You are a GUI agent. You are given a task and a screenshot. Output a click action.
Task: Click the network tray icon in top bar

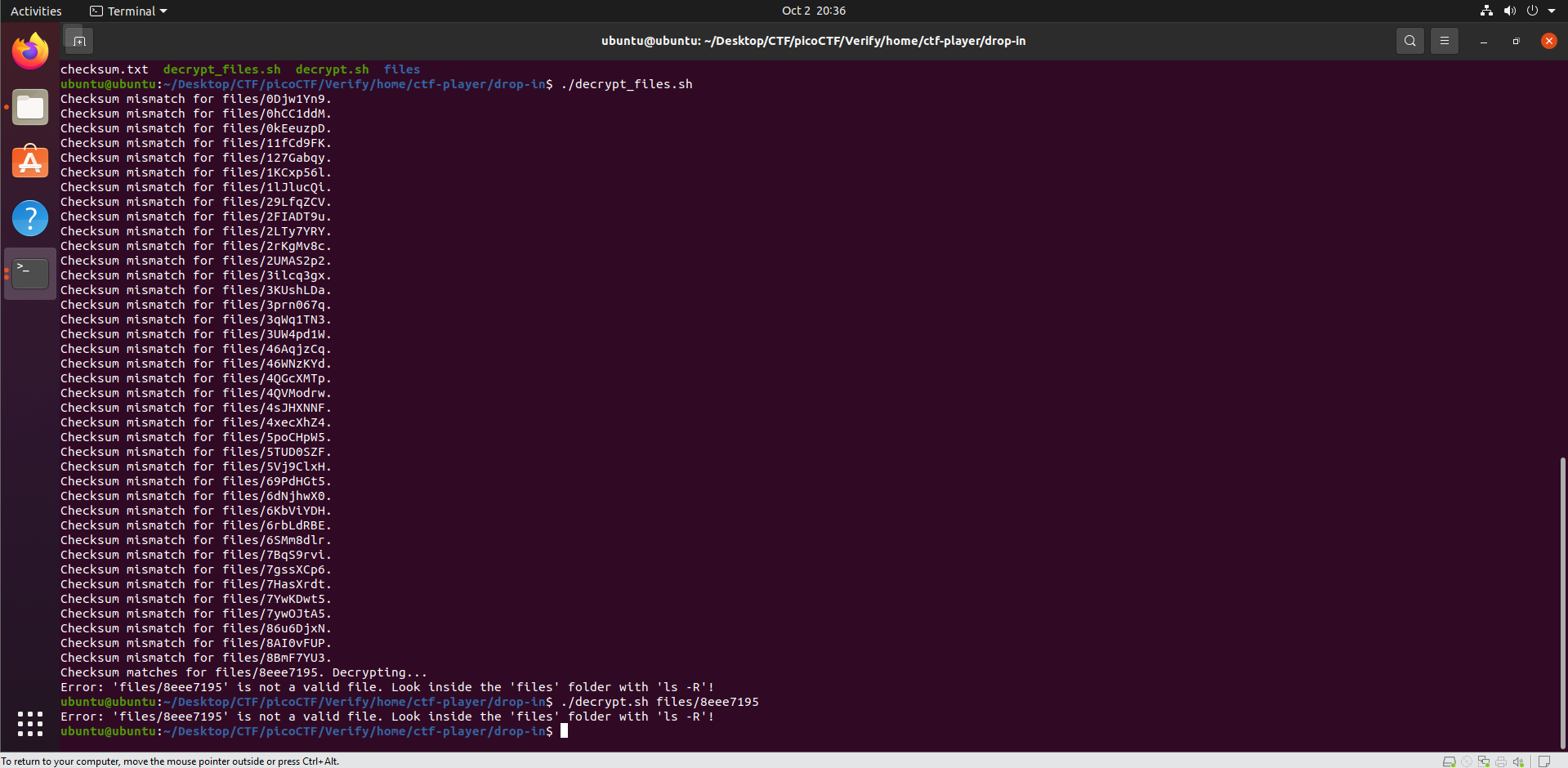point(1485,11)
